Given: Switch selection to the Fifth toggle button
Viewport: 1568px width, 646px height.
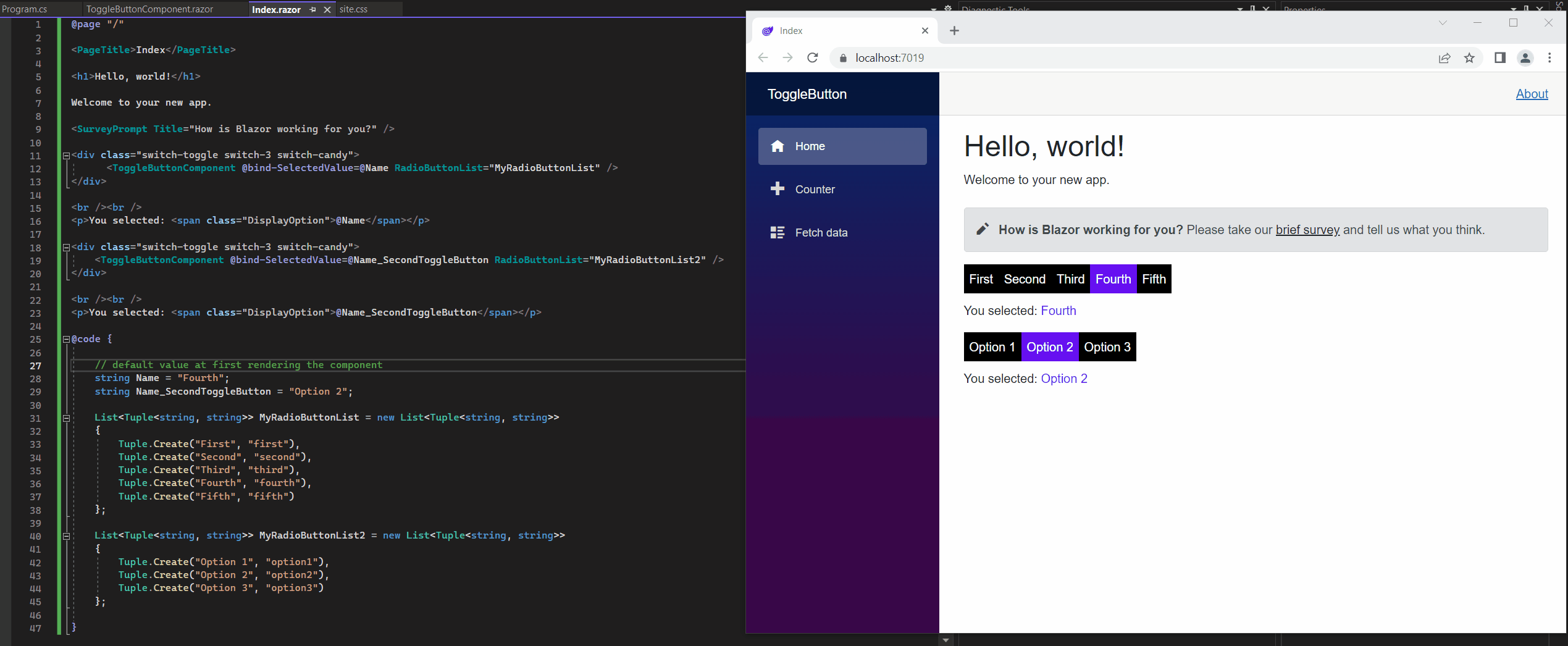Looking at the screenshot, I should click(1154, 279).
